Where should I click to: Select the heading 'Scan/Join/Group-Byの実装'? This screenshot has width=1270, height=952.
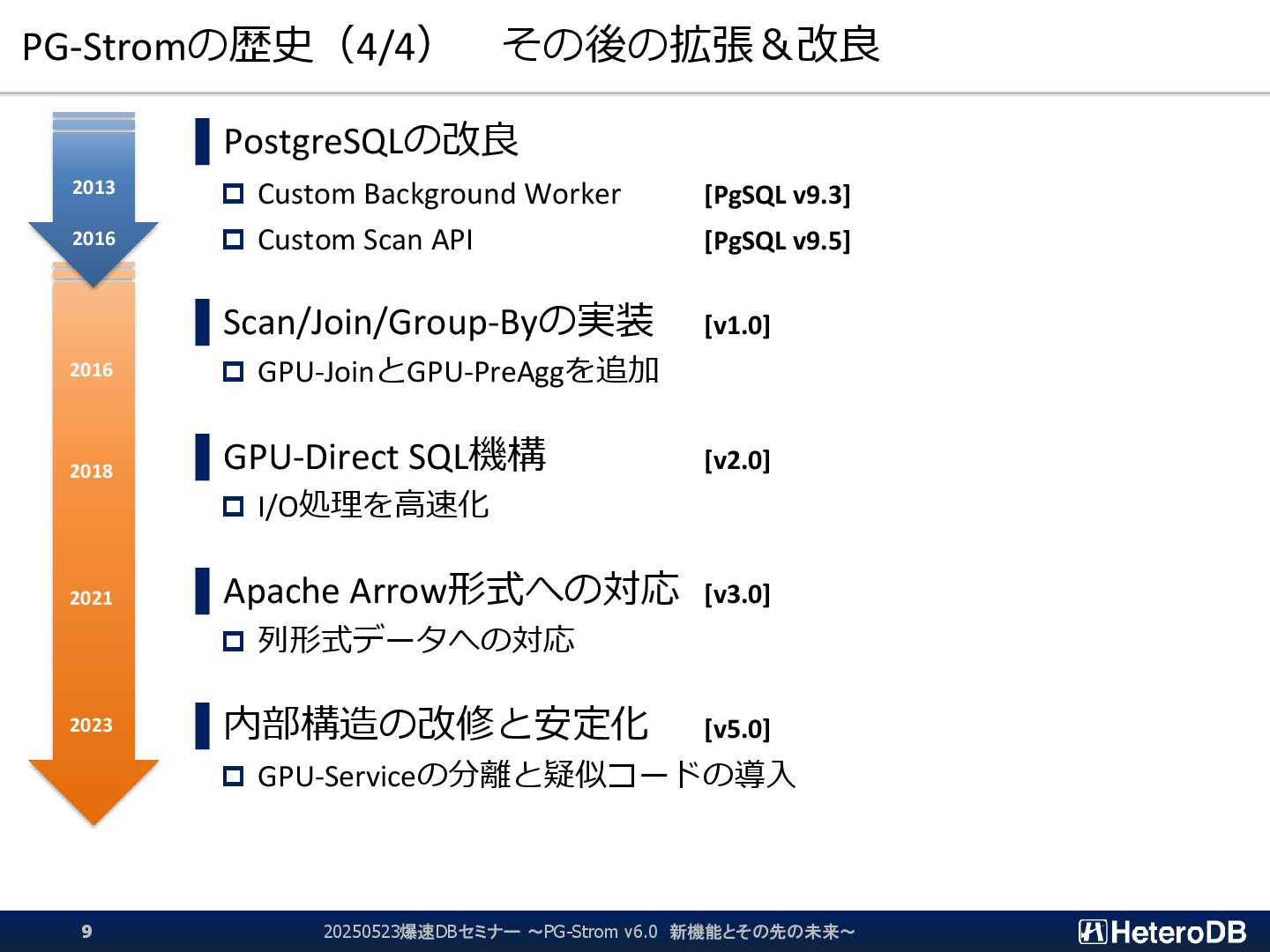coord(438,322)
